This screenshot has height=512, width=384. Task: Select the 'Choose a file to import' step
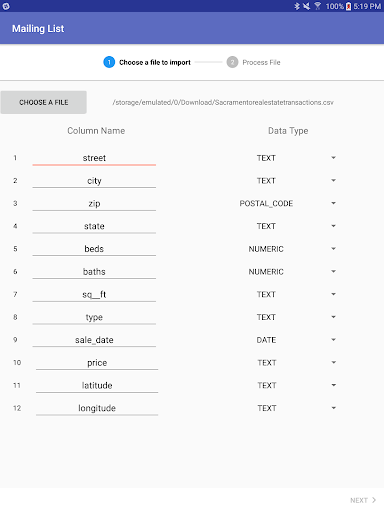pos(155,62)
